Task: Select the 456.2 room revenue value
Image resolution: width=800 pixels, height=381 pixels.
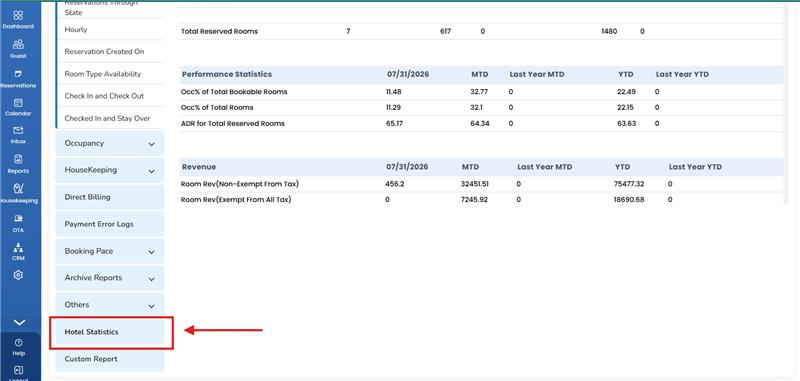Action: coord(395,184)
